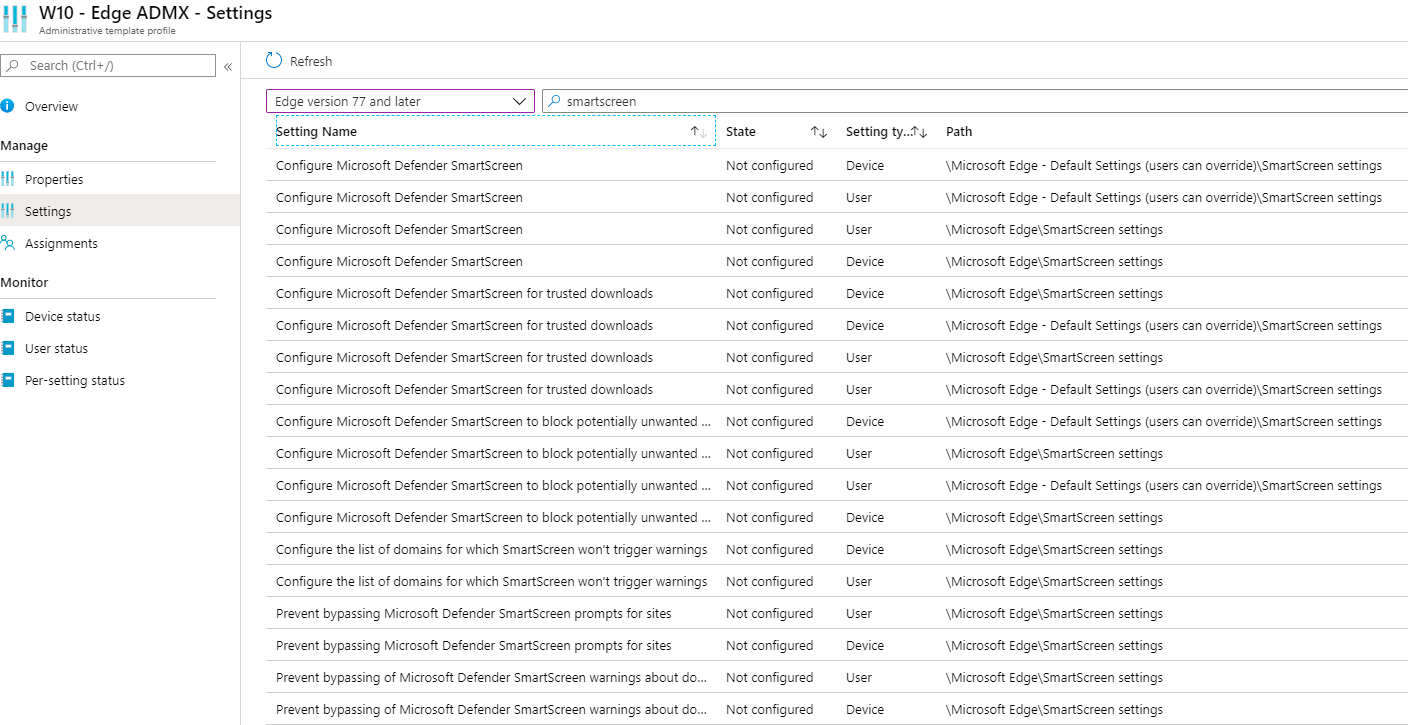This screenshot has width=1408, height=725.
Task: Click the Refresh circular arrow icon
Action: click(274, 61)
